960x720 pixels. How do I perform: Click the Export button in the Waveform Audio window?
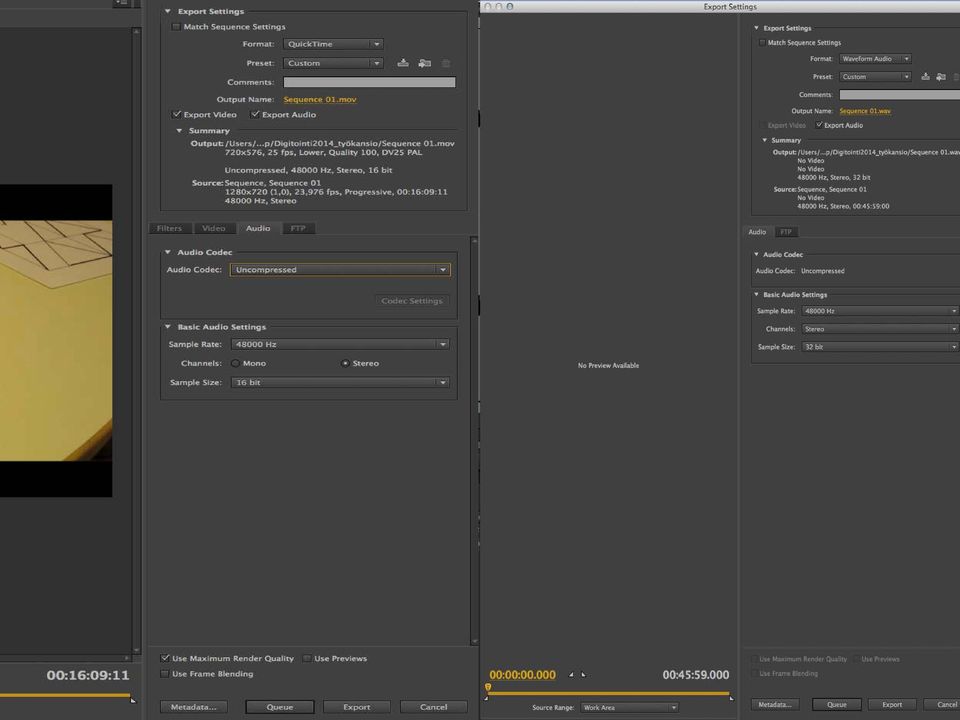pyautogui.click(x=892, y=705)
